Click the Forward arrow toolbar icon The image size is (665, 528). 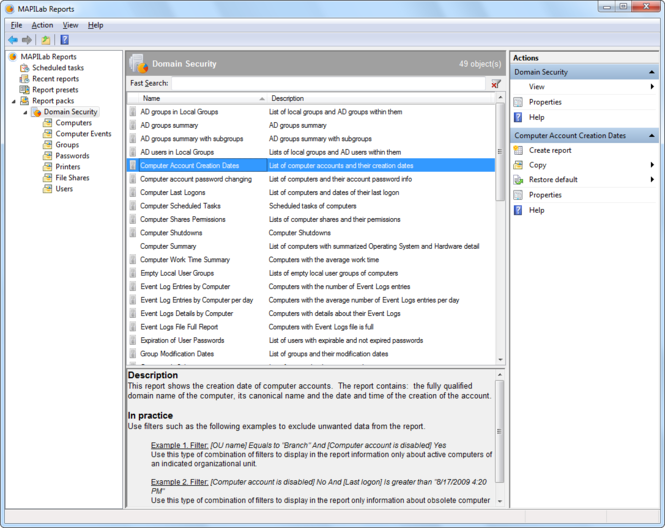point(27,40)
